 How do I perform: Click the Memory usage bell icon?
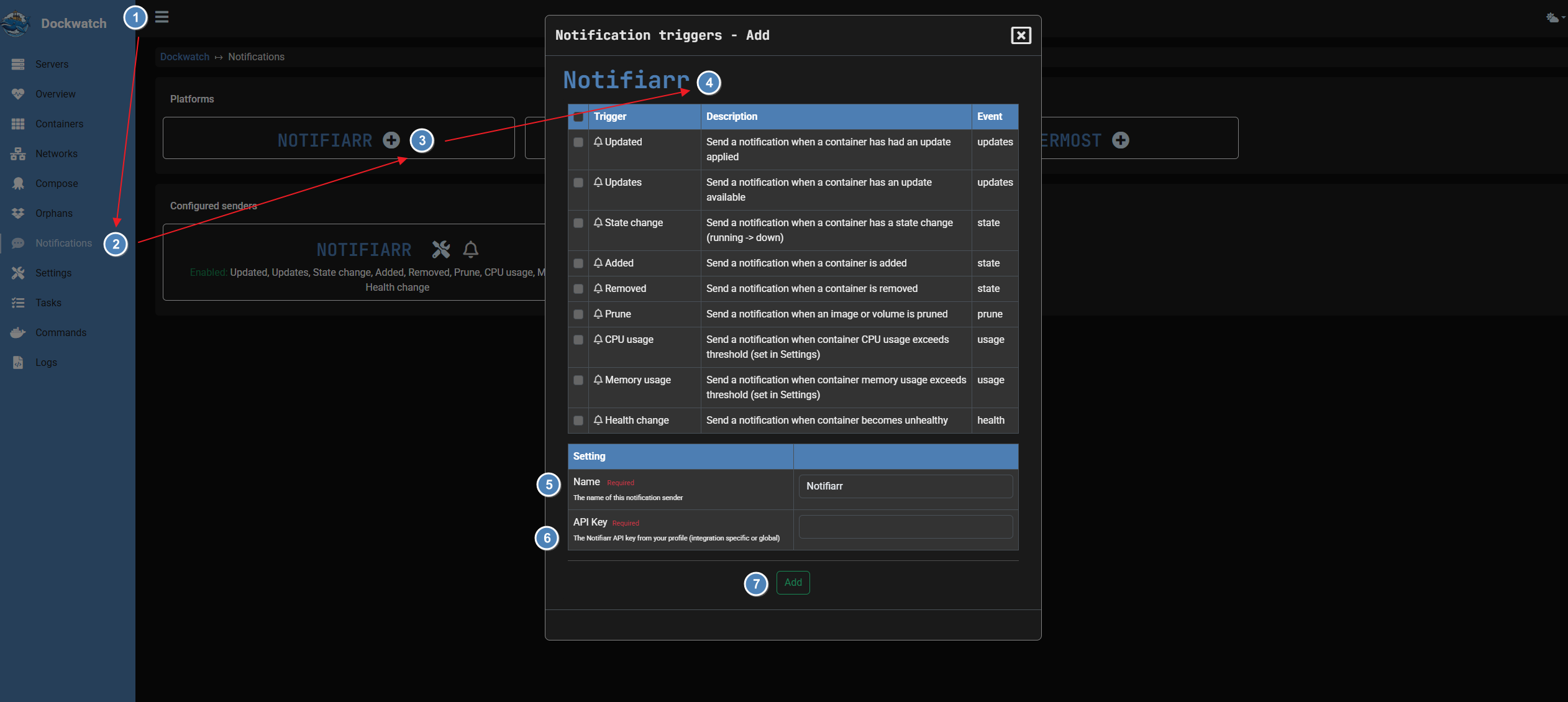tap(598, 380)
